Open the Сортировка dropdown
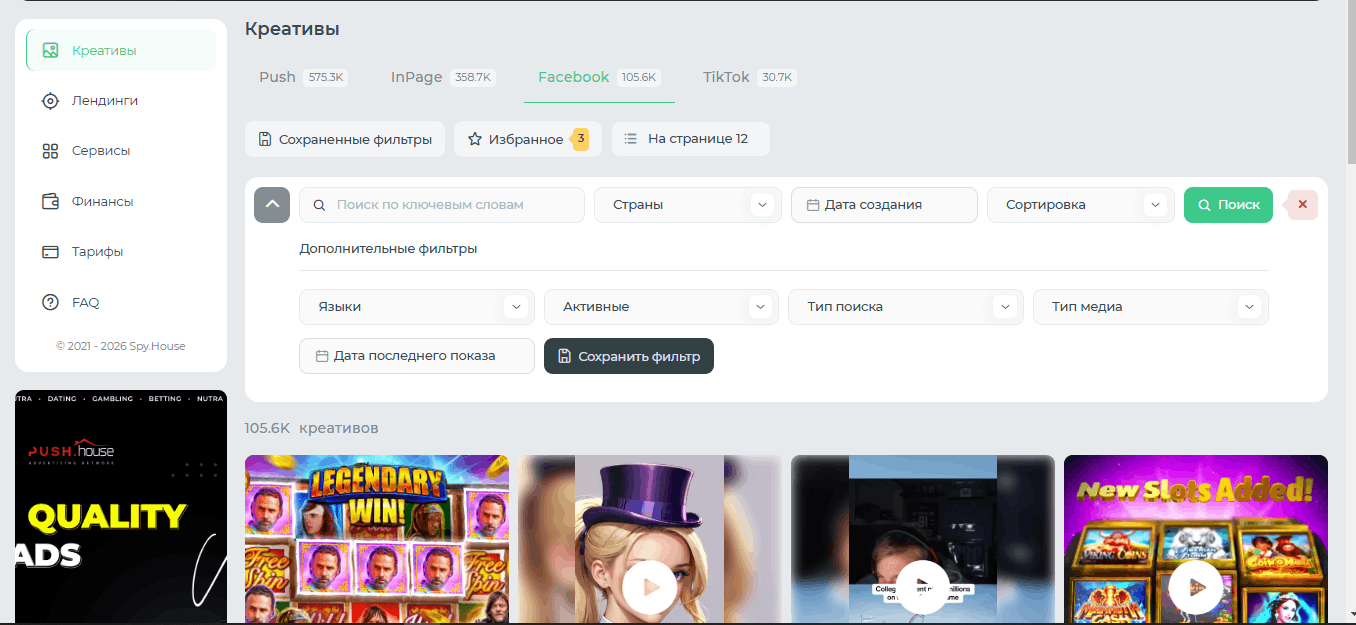The width and height of the screenshot is (1356, 625). point(1155,205)
